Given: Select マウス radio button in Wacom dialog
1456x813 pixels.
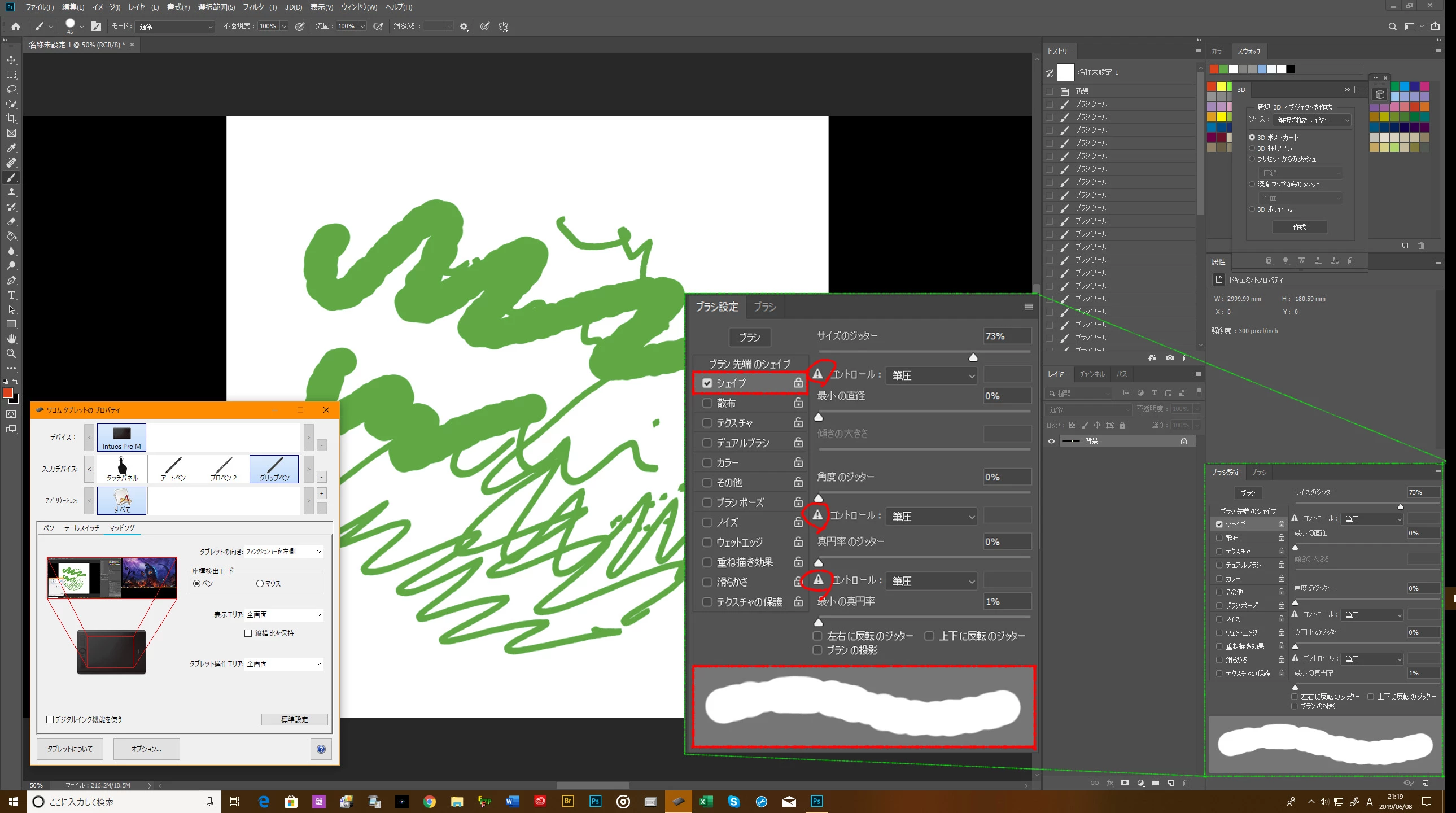Looking at the screenshot, I should pos(260,583).
